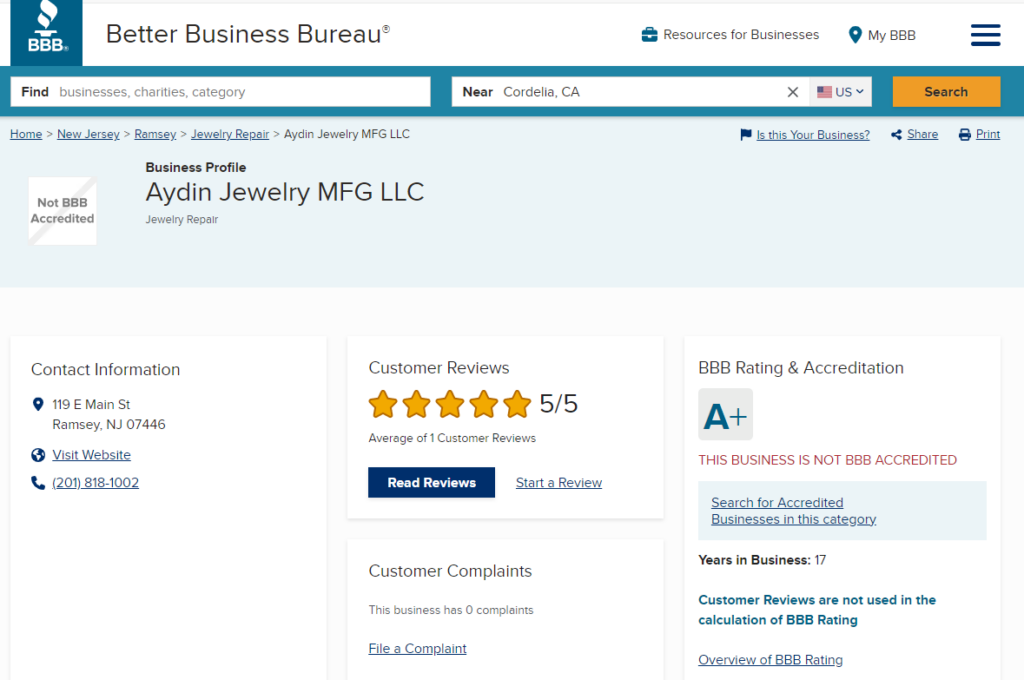
Task: Call phone number (201) 818-1002
Action: [x=95, y=483]
